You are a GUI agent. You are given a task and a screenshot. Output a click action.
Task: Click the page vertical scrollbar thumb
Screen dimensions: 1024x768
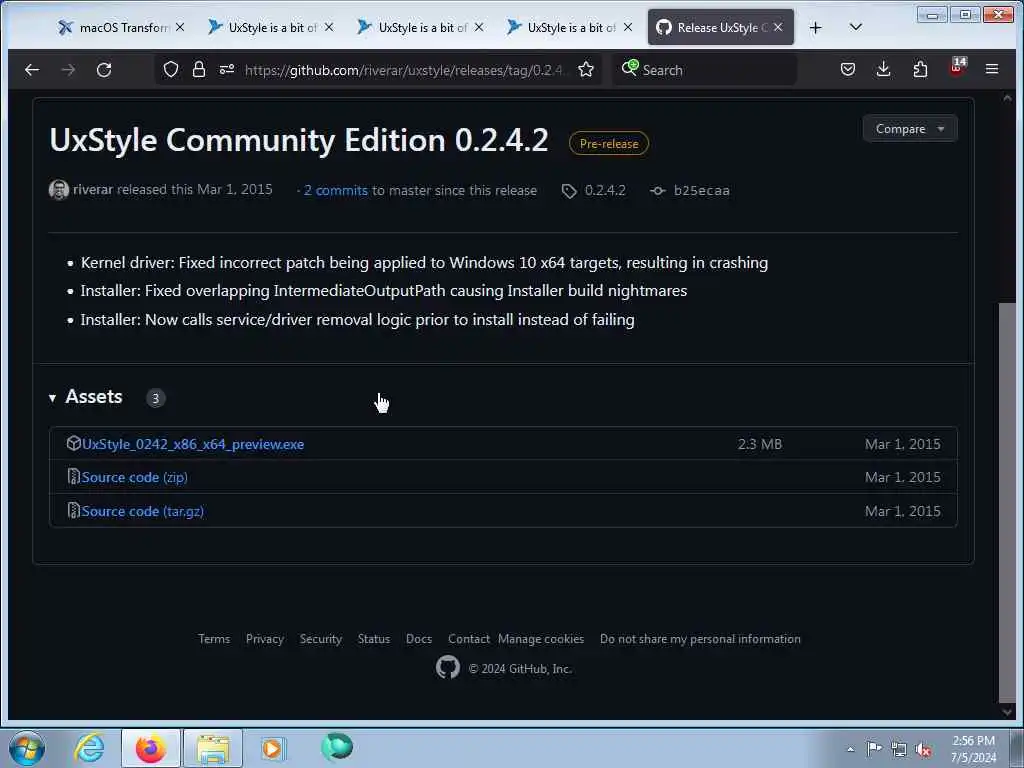tap(1007, 503)
